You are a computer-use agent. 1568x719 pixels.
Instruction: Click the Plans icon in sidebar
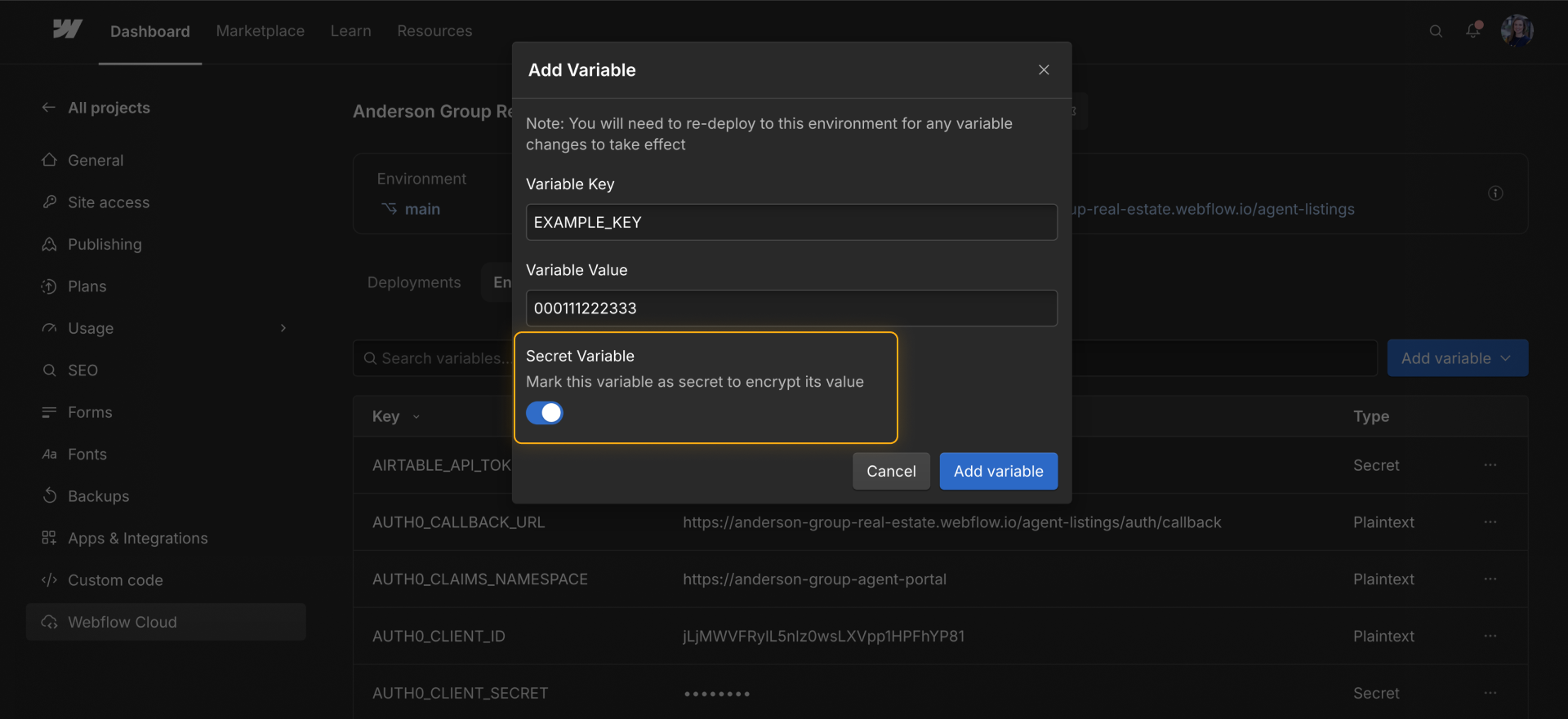(50, 286)
